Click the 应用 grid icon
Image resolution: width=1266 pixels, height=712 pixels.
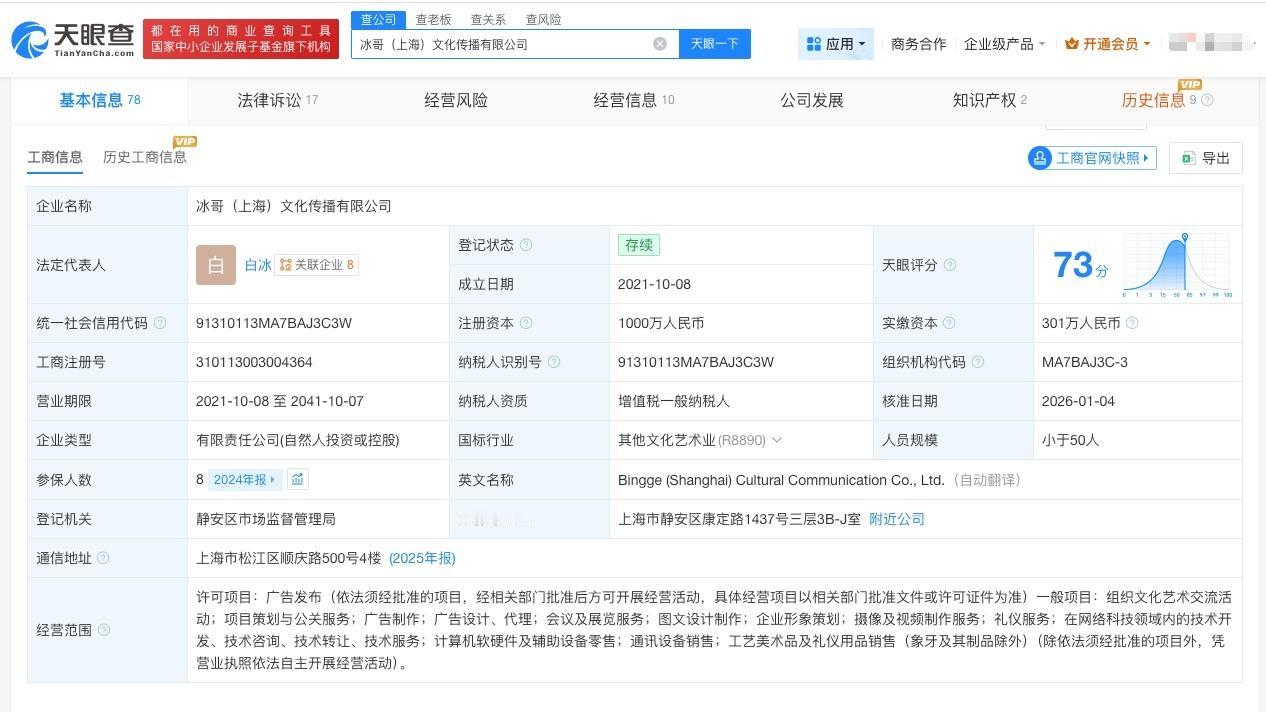814,44
